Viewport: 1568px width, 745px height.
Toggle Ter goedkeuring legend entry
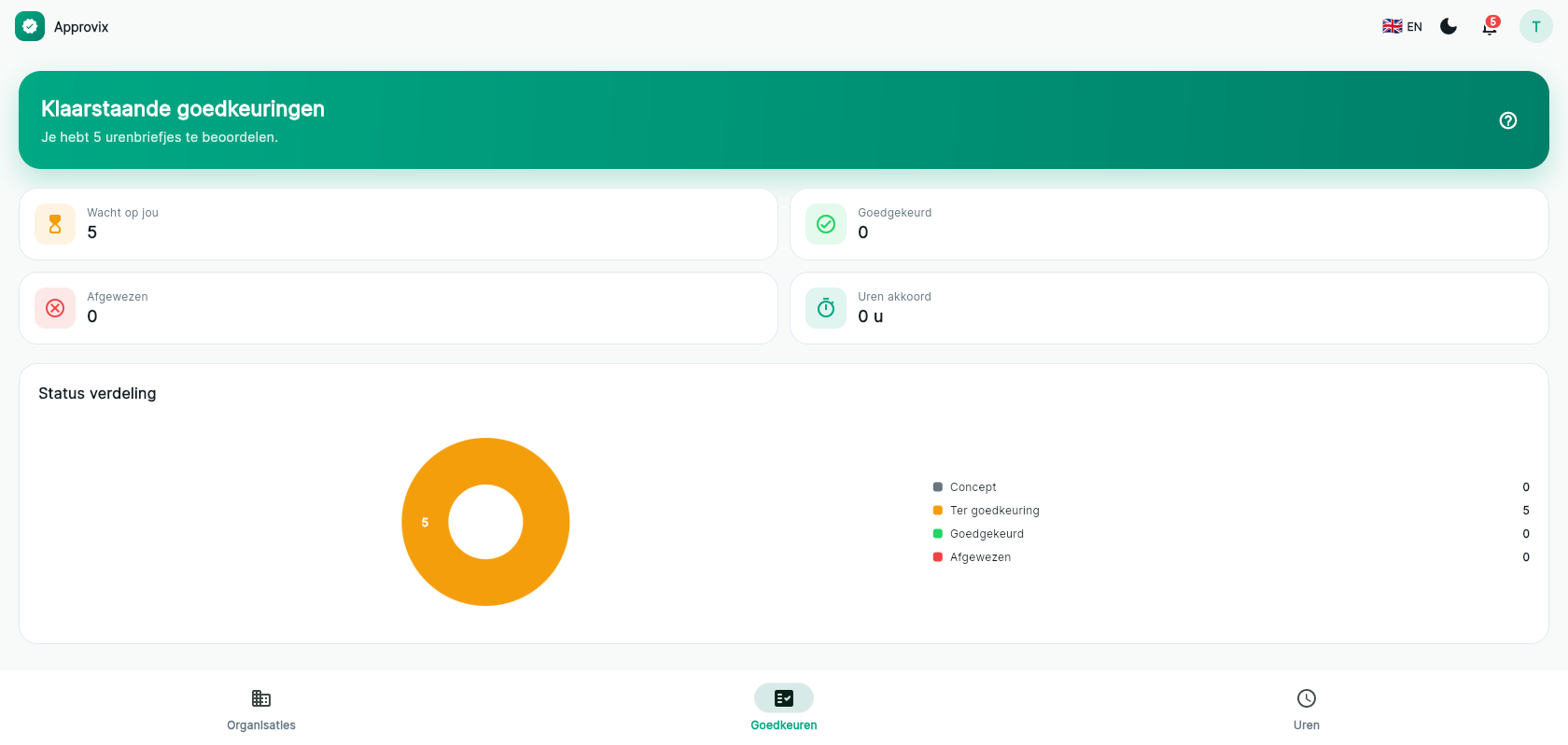coord(987,511)
